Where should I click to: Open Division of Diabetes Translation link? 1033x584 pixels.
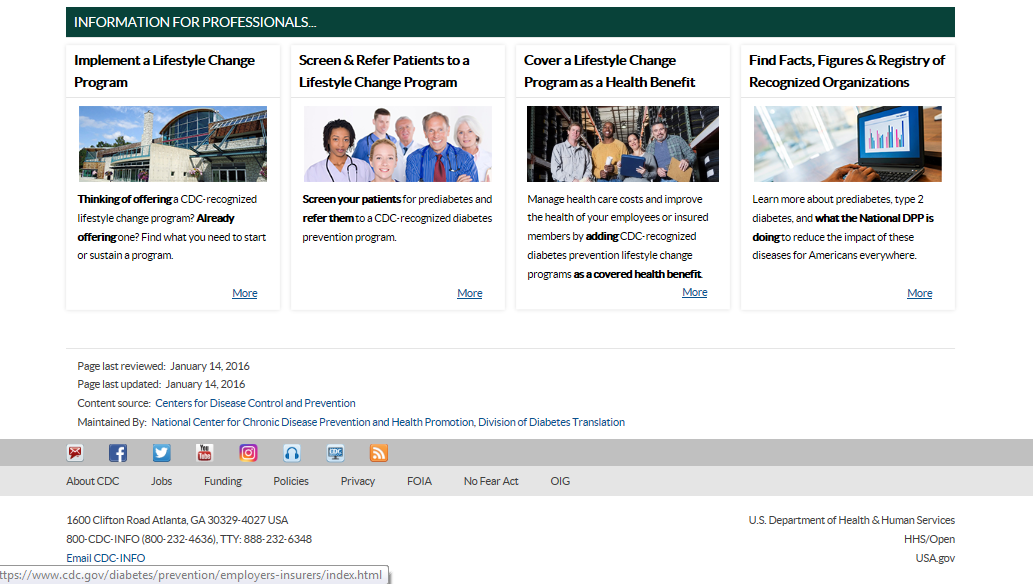(x=551, y=422)
